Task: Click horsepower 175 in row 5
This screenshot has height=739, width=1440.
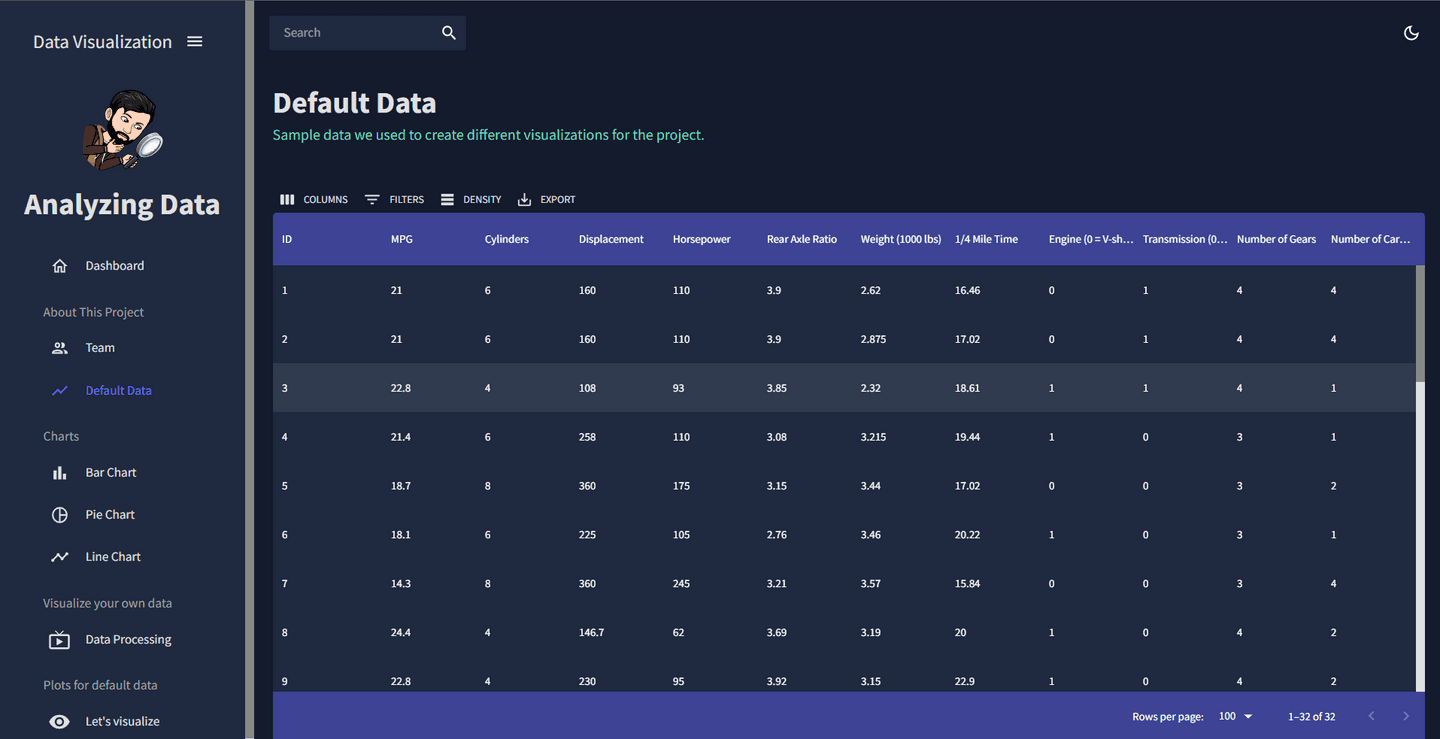Action: (x=681, y=486)
